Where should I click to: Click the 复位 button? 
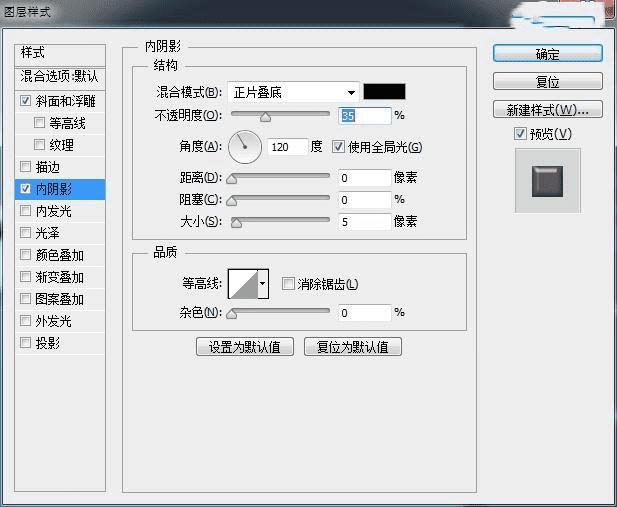(x=547, y=81)
